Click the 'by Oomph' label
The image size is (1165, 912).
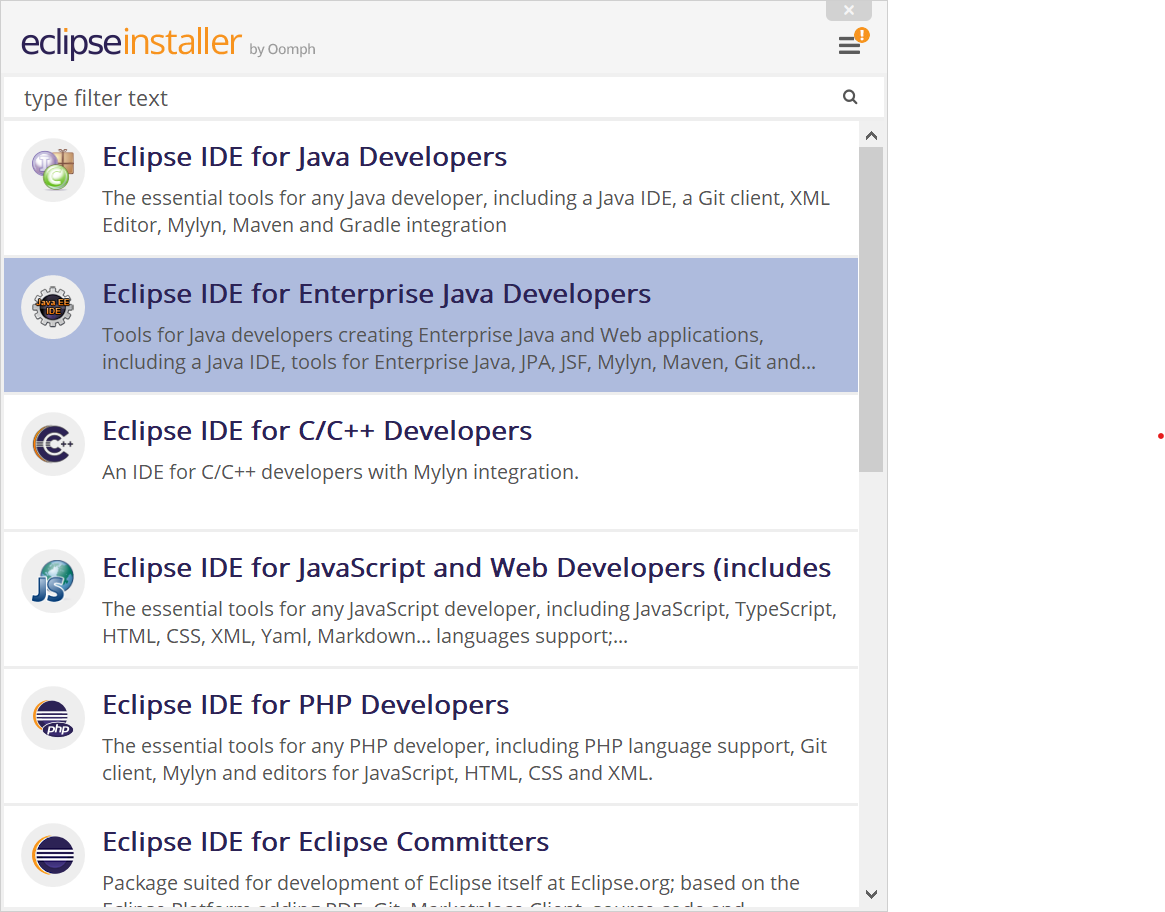click(282, 49)
